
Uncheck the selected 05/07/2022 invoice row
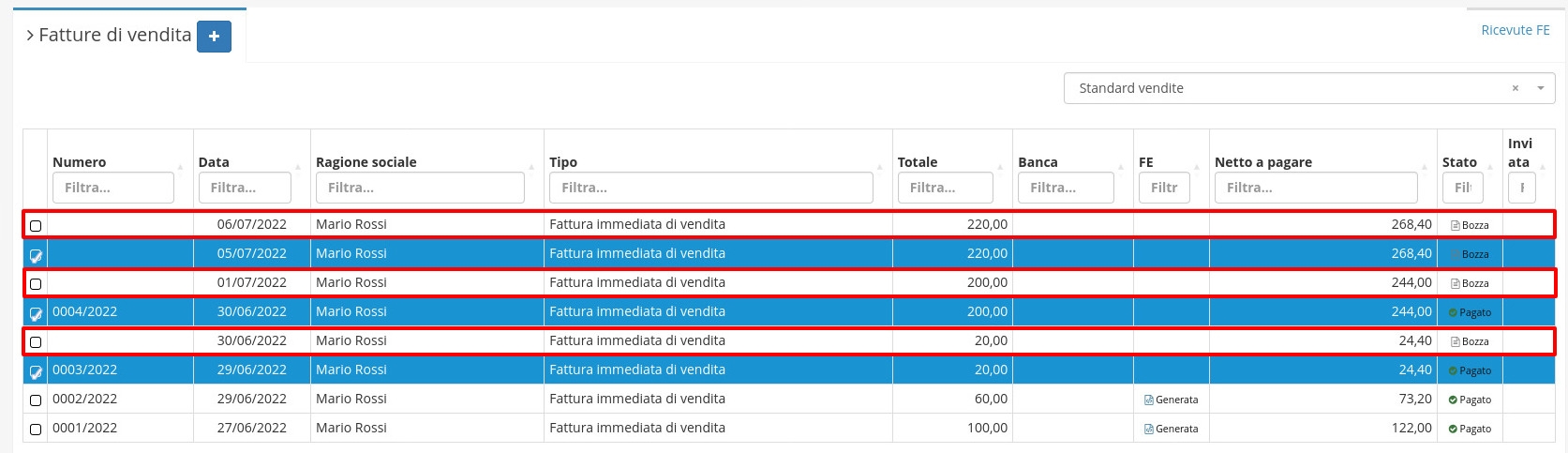click(36, 255)
